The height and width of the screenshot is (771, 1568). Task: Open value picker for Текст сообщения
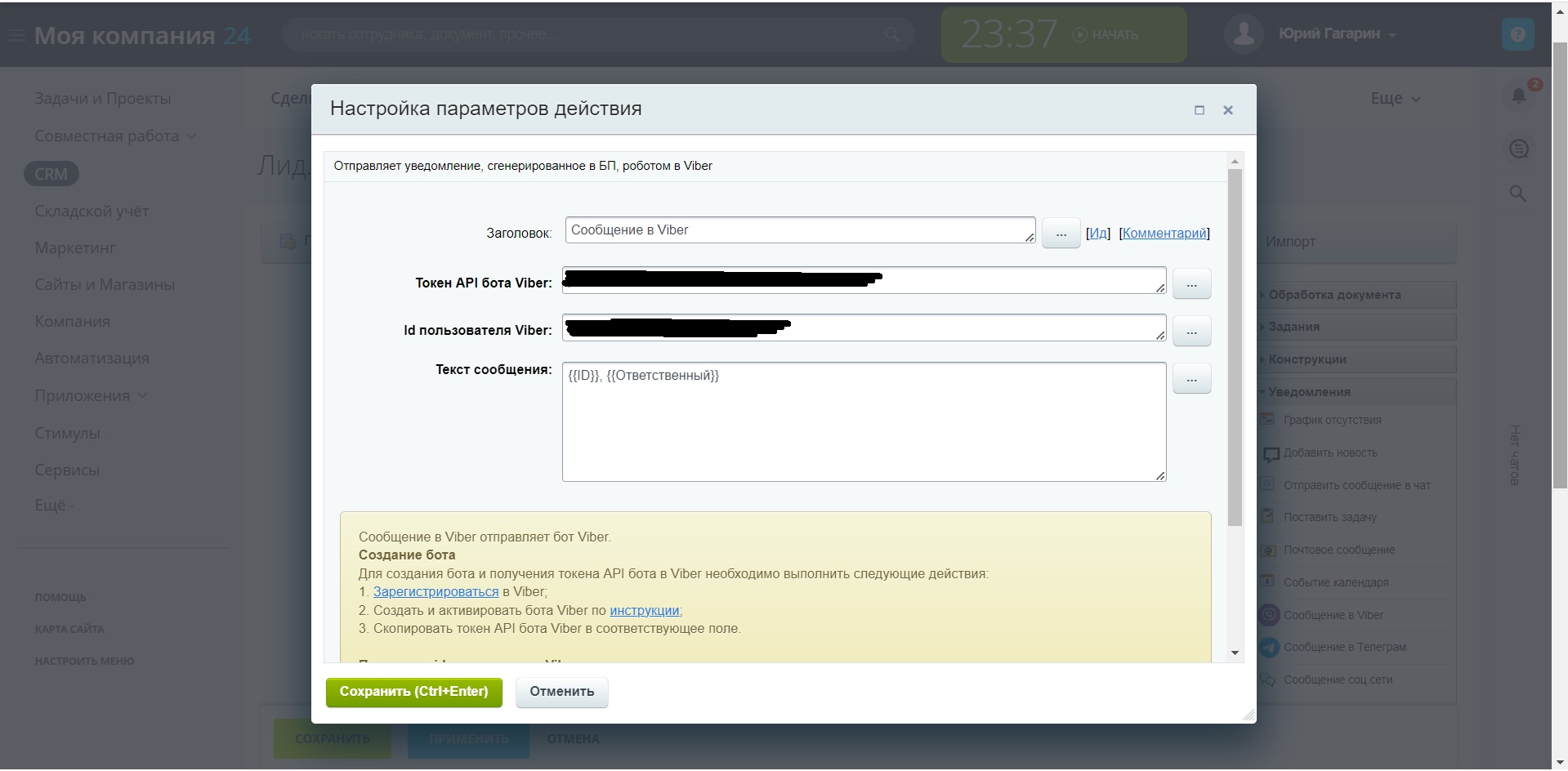1191,379
